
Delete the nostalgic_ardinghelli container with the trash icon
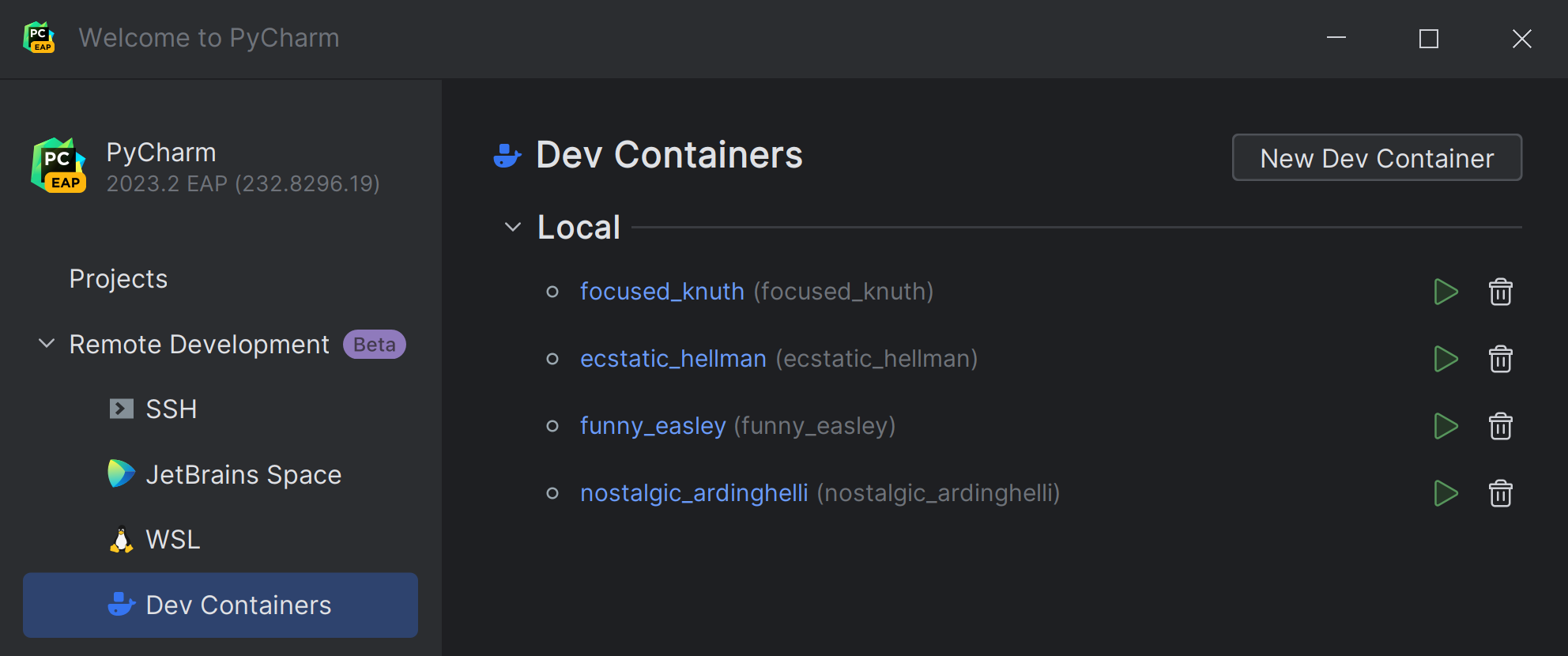1500,493
